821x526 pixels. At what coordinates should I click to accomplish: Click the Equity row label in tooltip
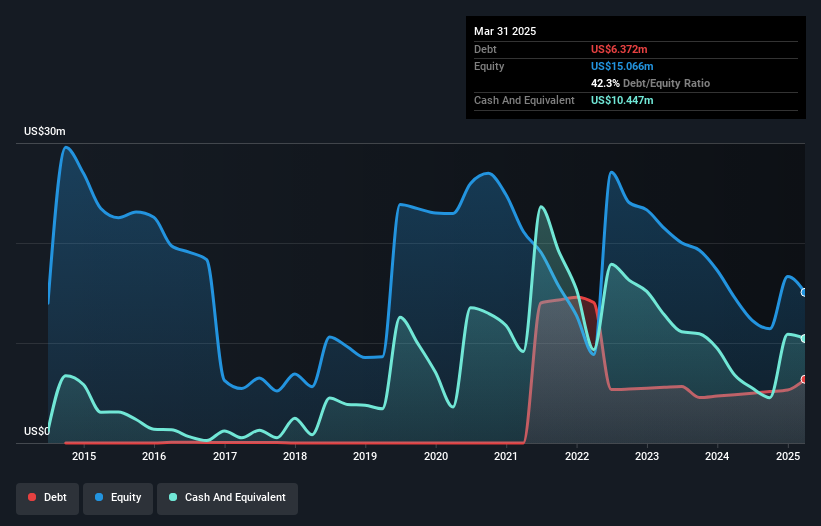[x=489, y=66]
